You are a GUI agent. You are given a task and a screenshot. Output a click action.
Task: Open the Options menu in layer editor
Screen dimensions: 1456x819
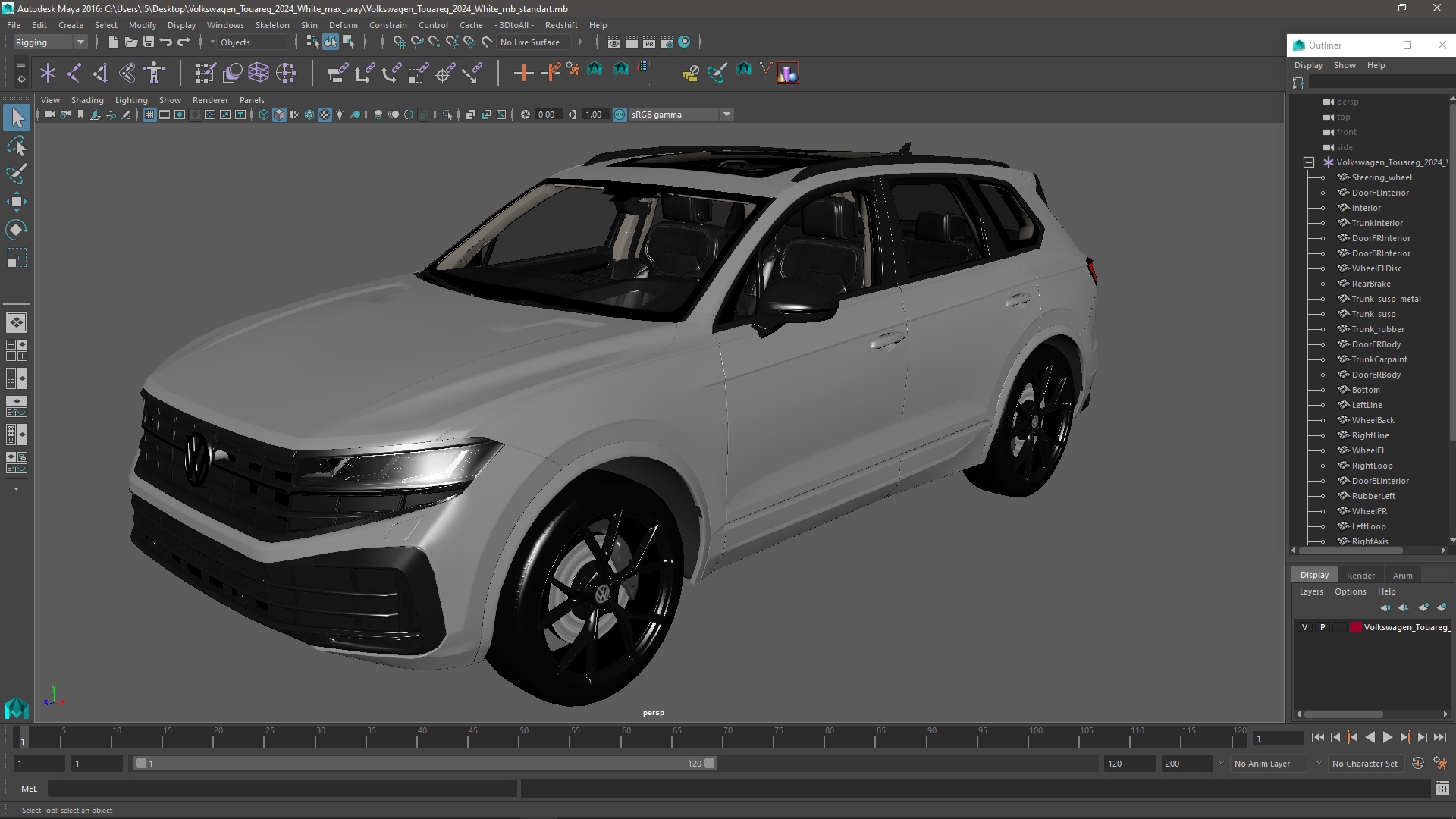1350,591
